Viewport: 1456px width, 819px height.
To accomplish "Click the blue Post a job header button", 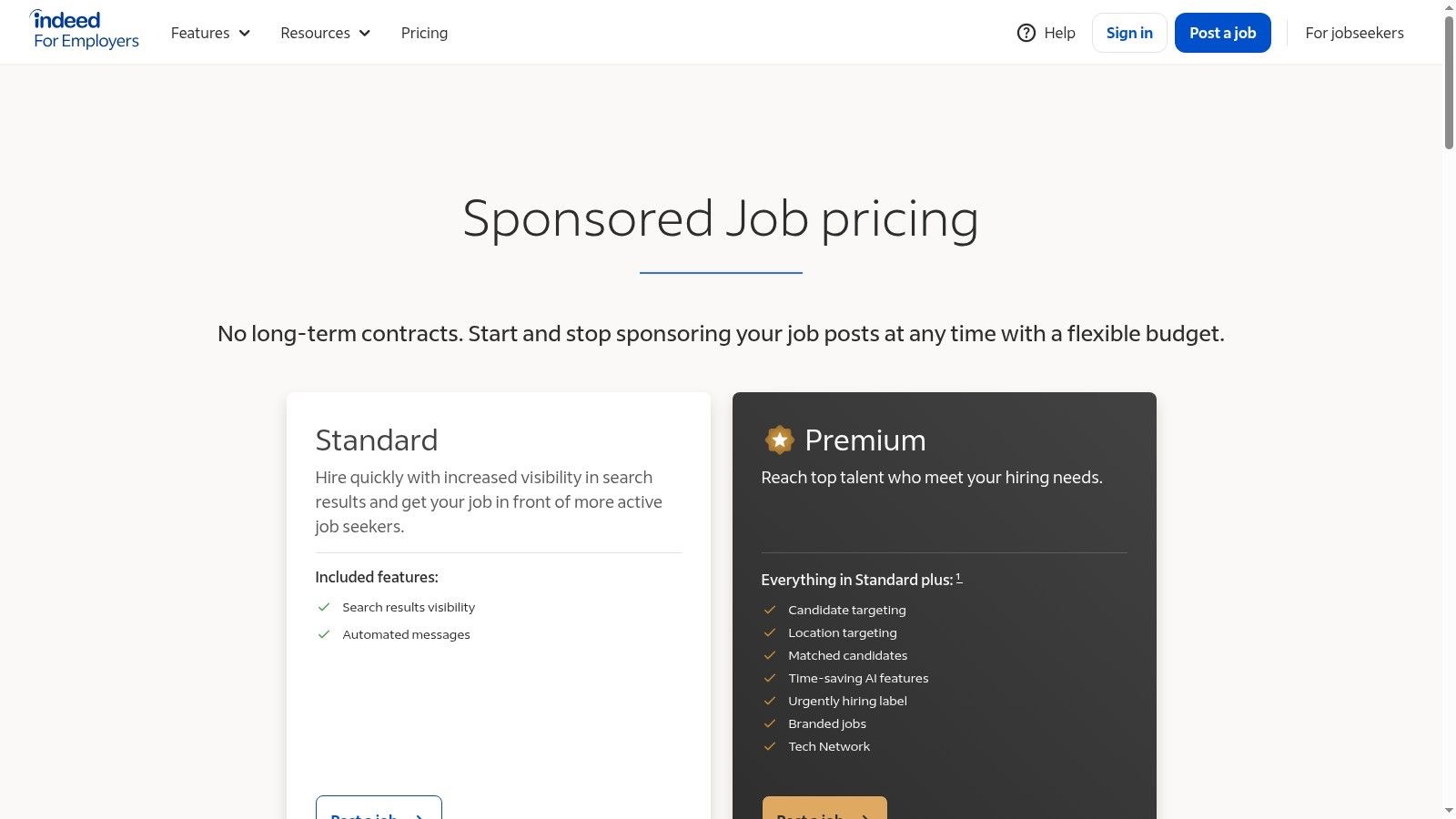I will [1222, 33].
